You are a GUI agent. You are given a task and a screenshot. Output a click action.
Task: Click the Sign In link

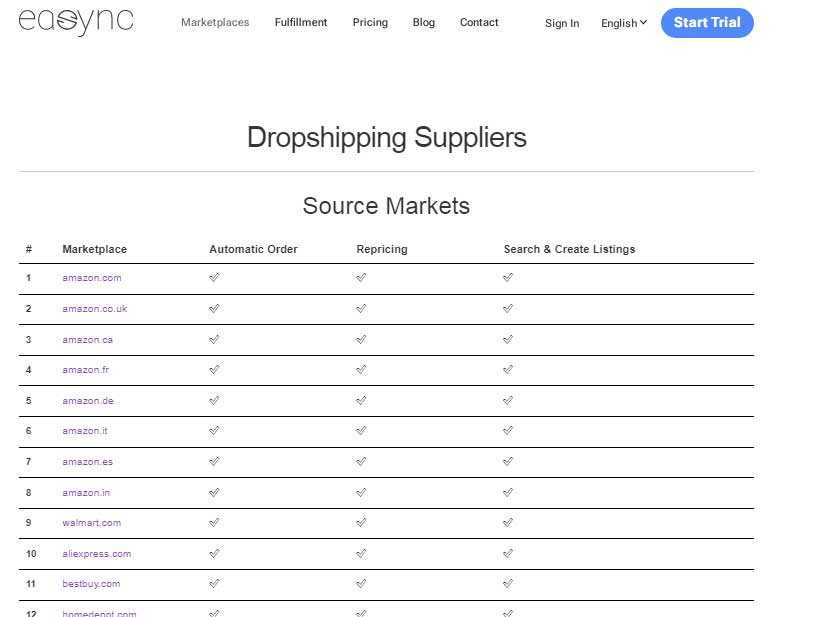pos(562,23)
